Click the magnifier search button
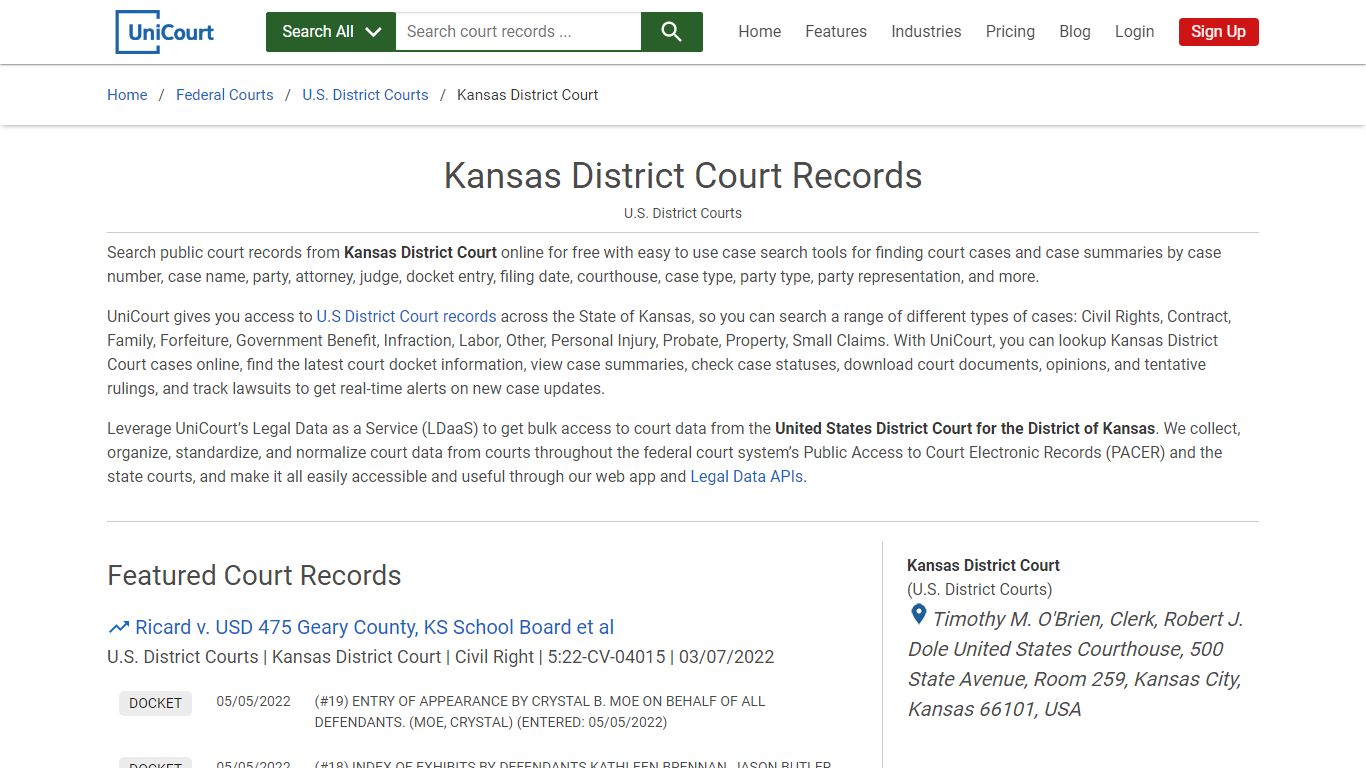 [672, 32]
